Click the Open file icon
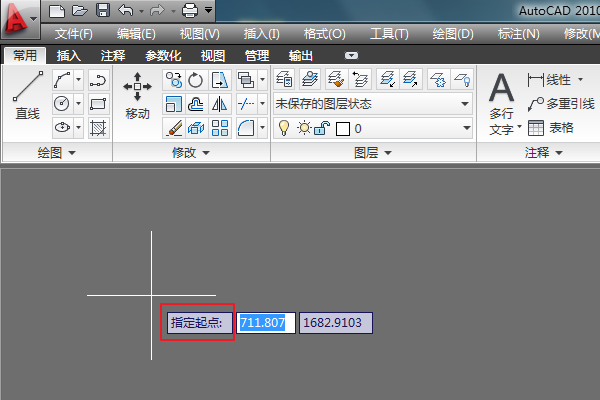This screenshot has width=600, height=400. [x=80, y=10]
